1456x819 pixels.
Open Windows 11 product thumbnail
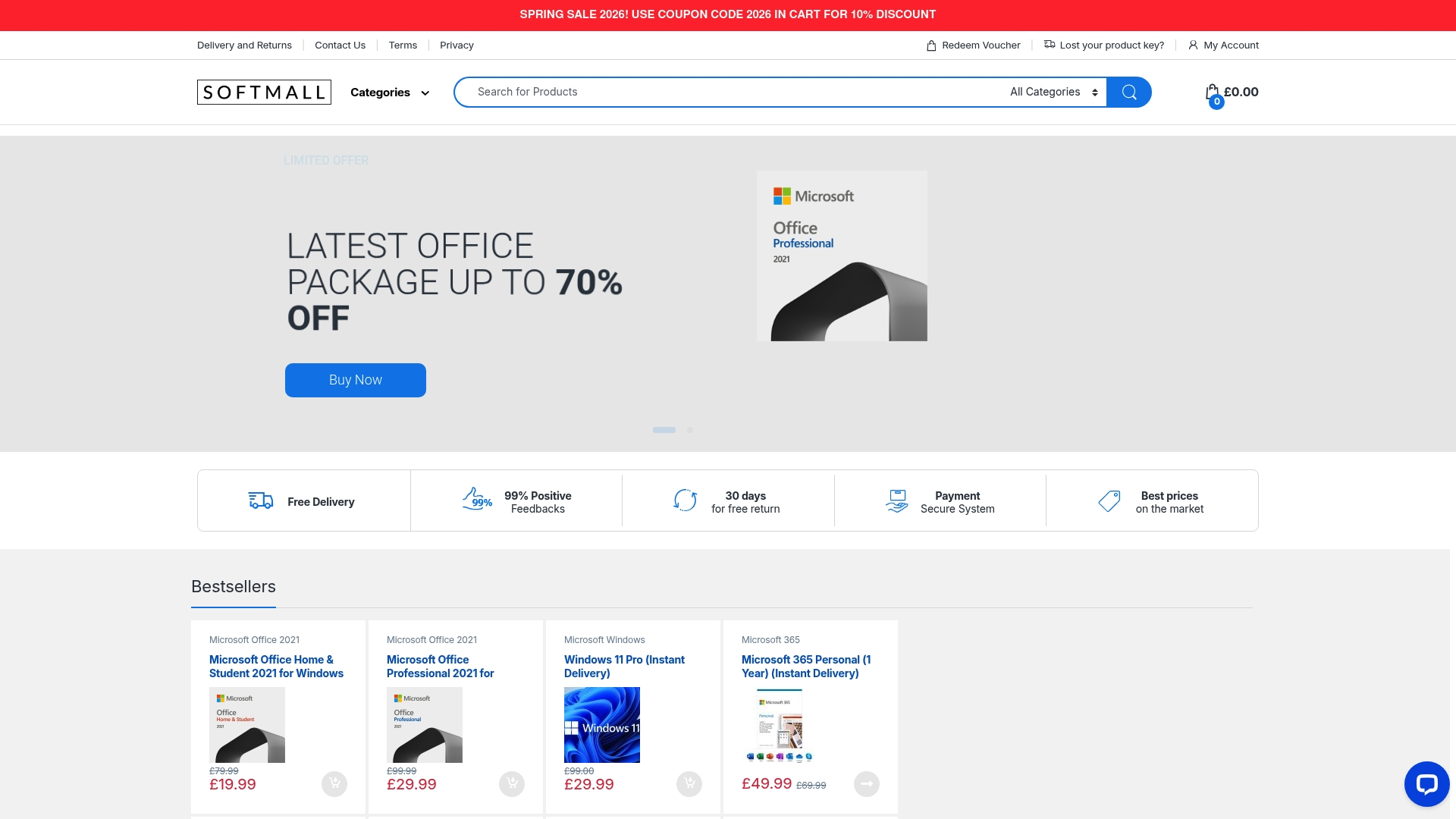pyautogui.click(x=602, y=725)
